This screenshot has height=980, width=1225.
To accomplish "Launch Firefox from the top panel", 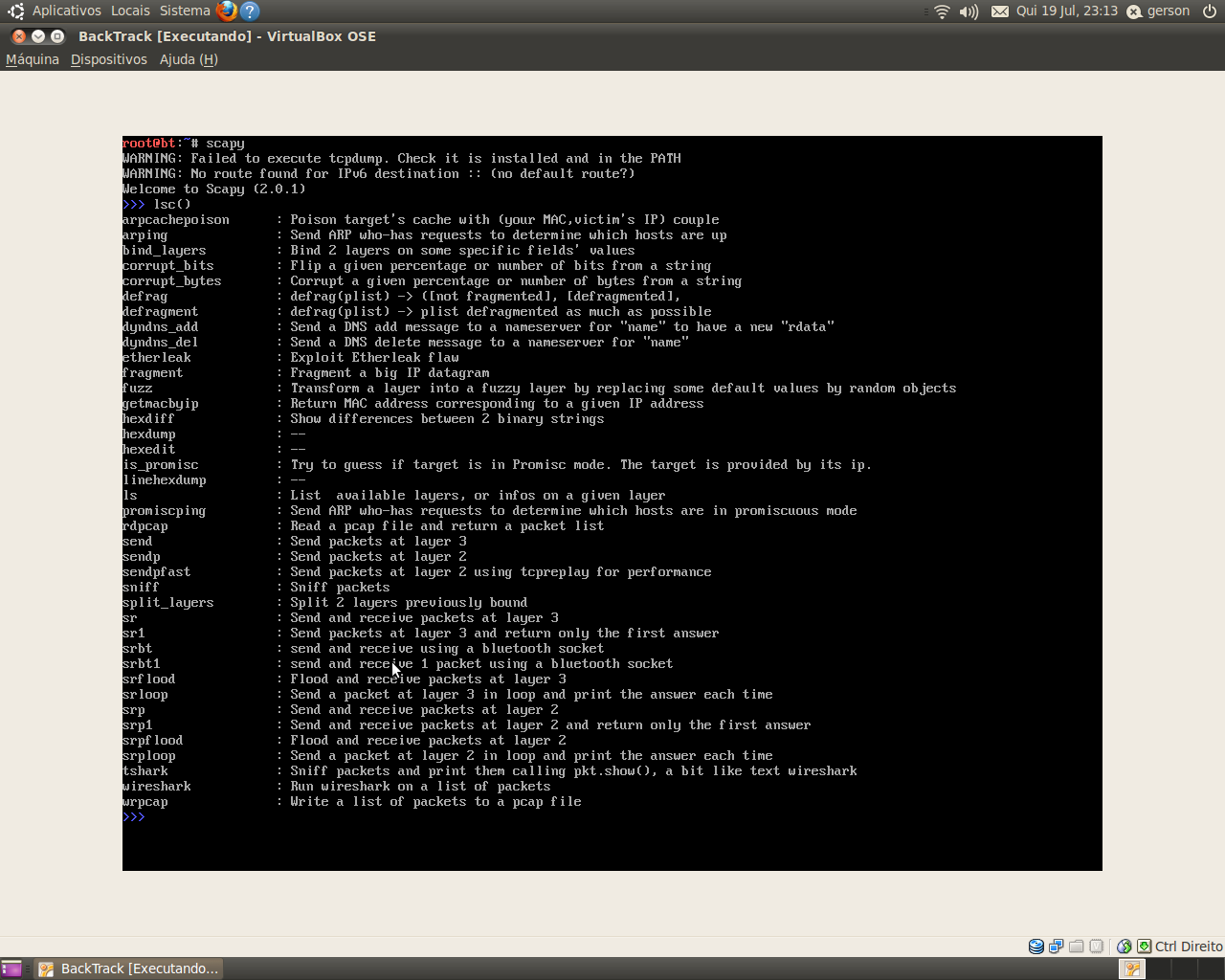I will pos(227,11).
